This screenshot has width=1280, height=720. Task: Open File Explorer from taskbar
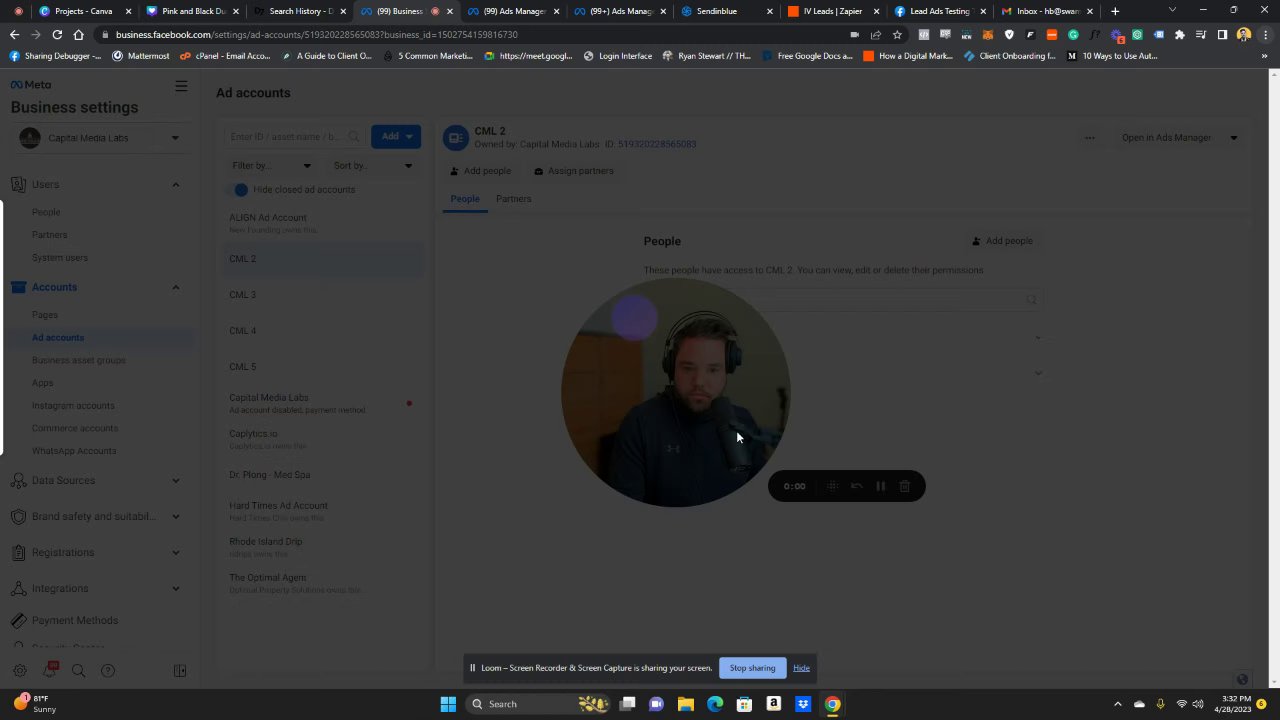click(686, 704)
